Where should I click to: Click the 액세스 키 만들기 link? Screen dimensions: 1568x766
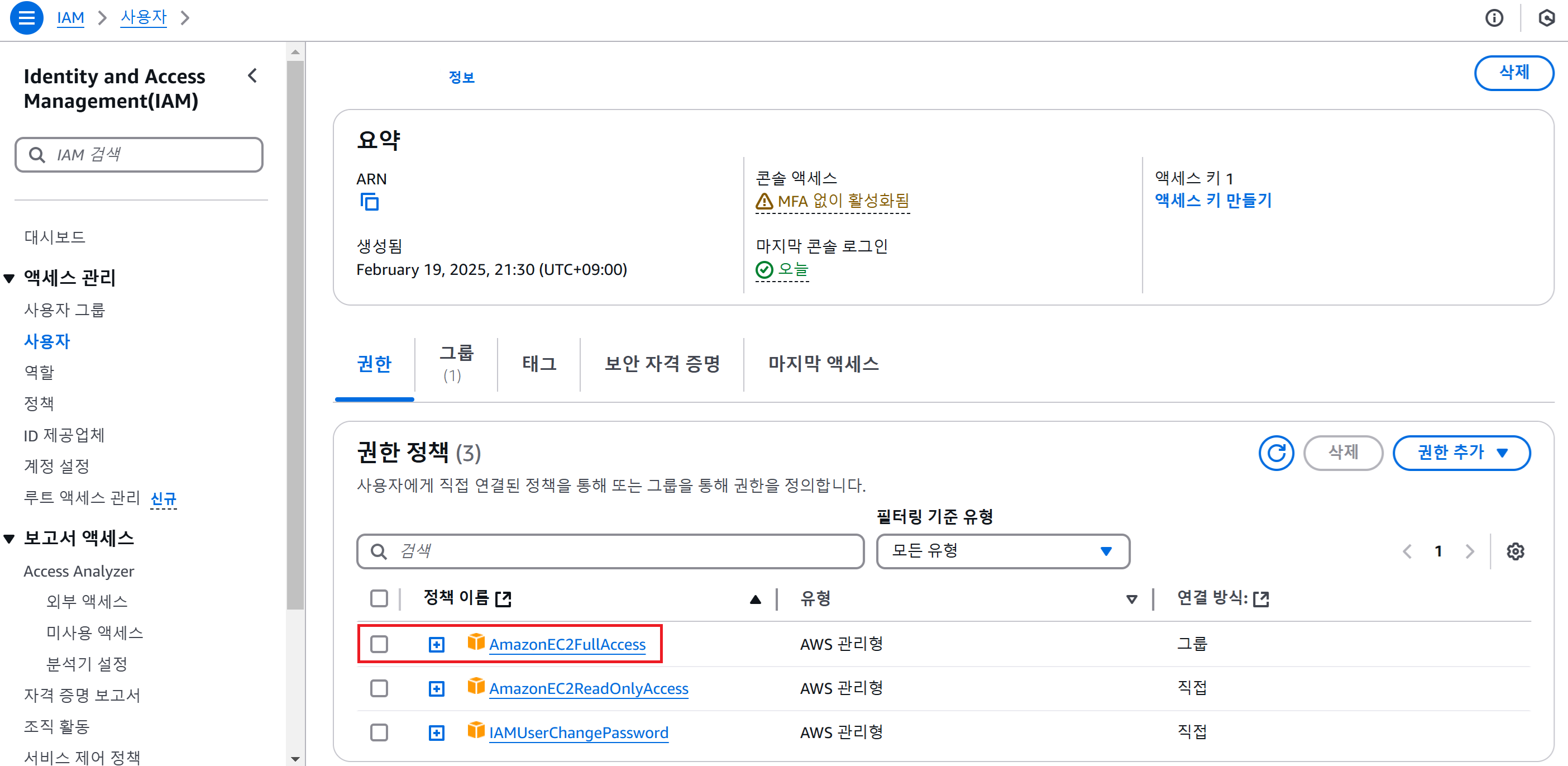1213,201
